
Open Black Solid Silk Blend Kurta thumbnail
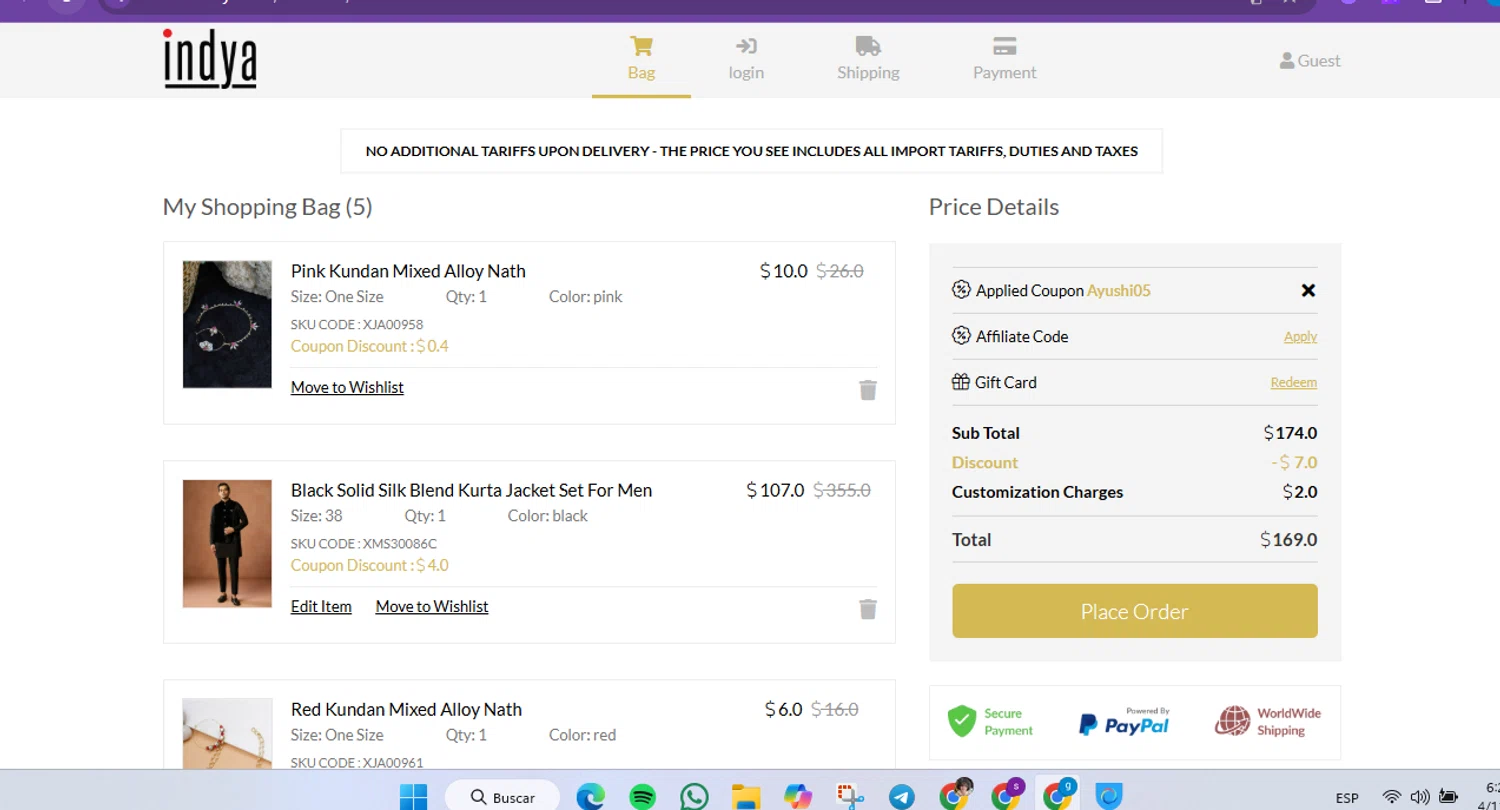click(227, 544)
